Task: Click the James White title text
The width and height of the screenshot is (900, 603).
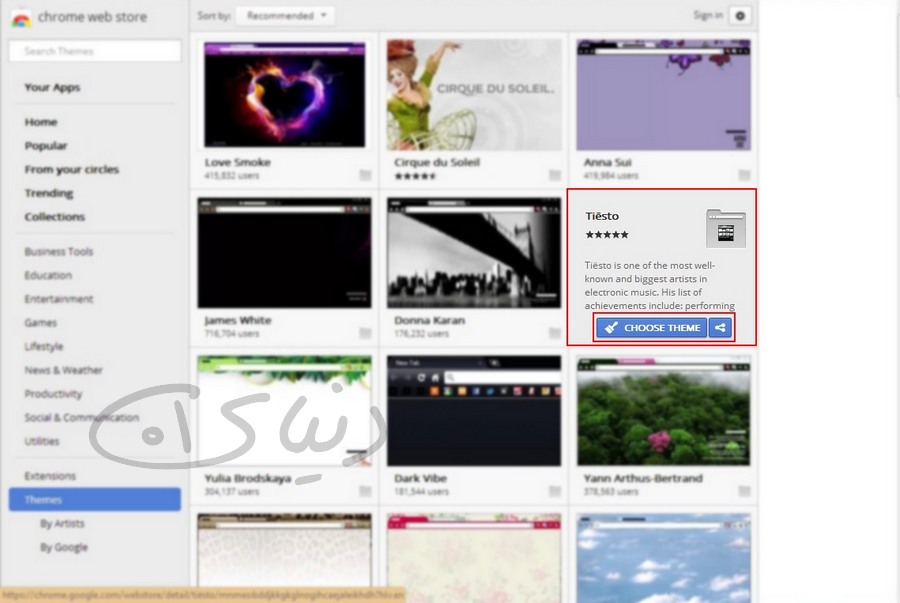Action: click(x=238, y=320)
